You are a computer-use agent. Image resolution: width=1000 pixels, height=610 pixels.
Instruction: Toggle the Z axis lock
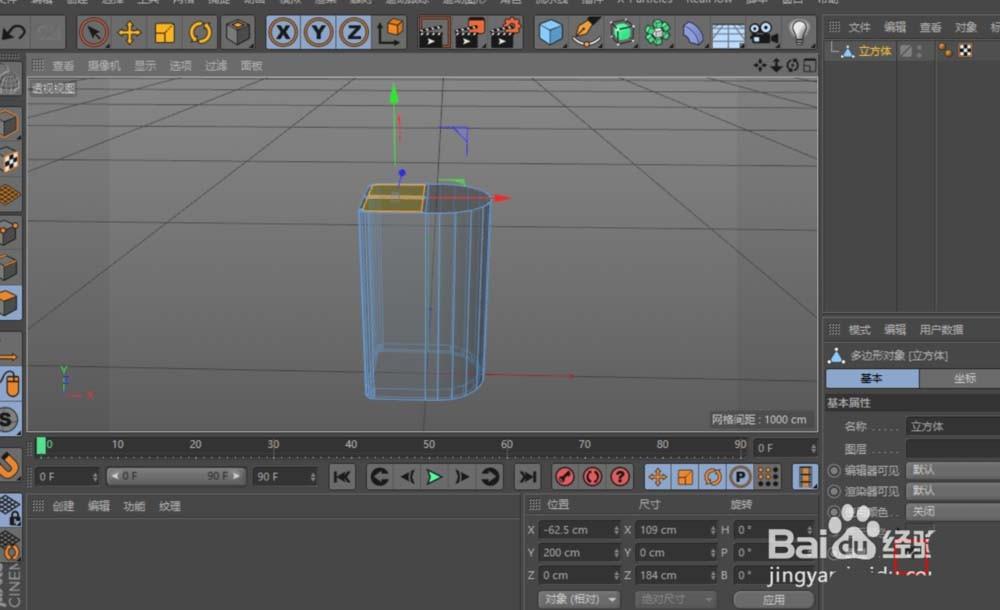point(352,32)
